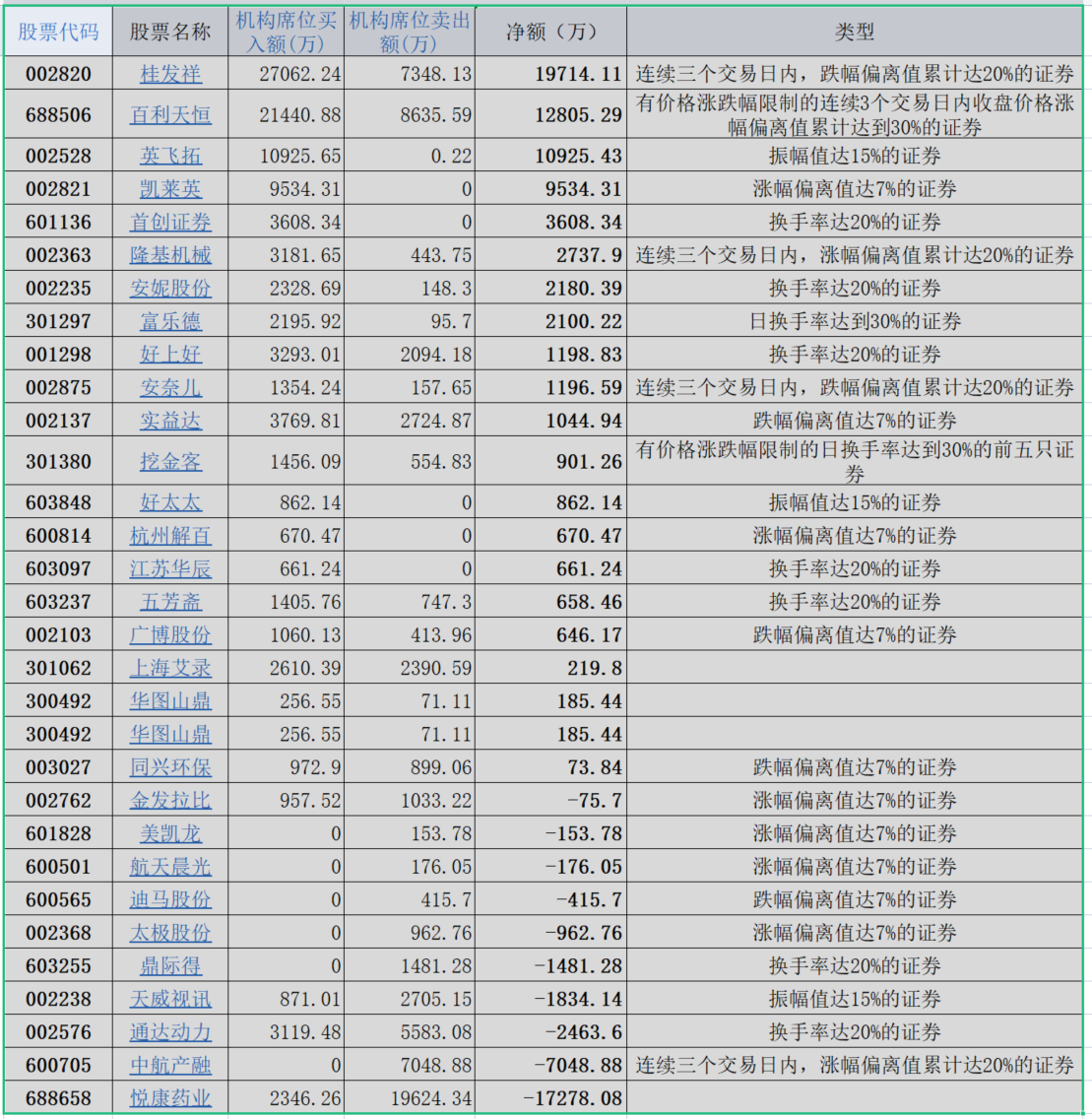Open the 桂发祥 stock link

pos(170,74)
